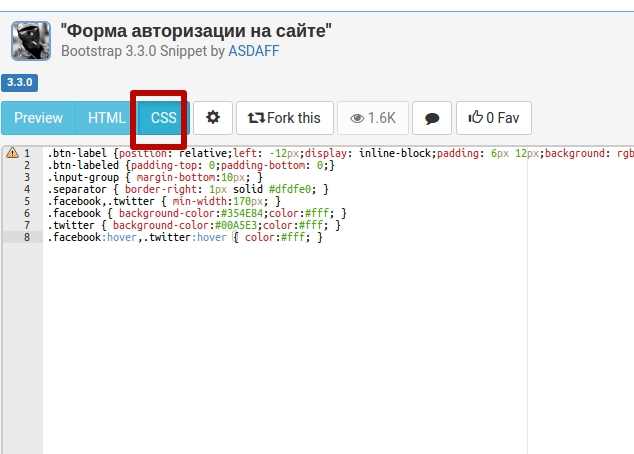Mark as favorite with 0 Fav button
The image size is (634, 454).
494,118
